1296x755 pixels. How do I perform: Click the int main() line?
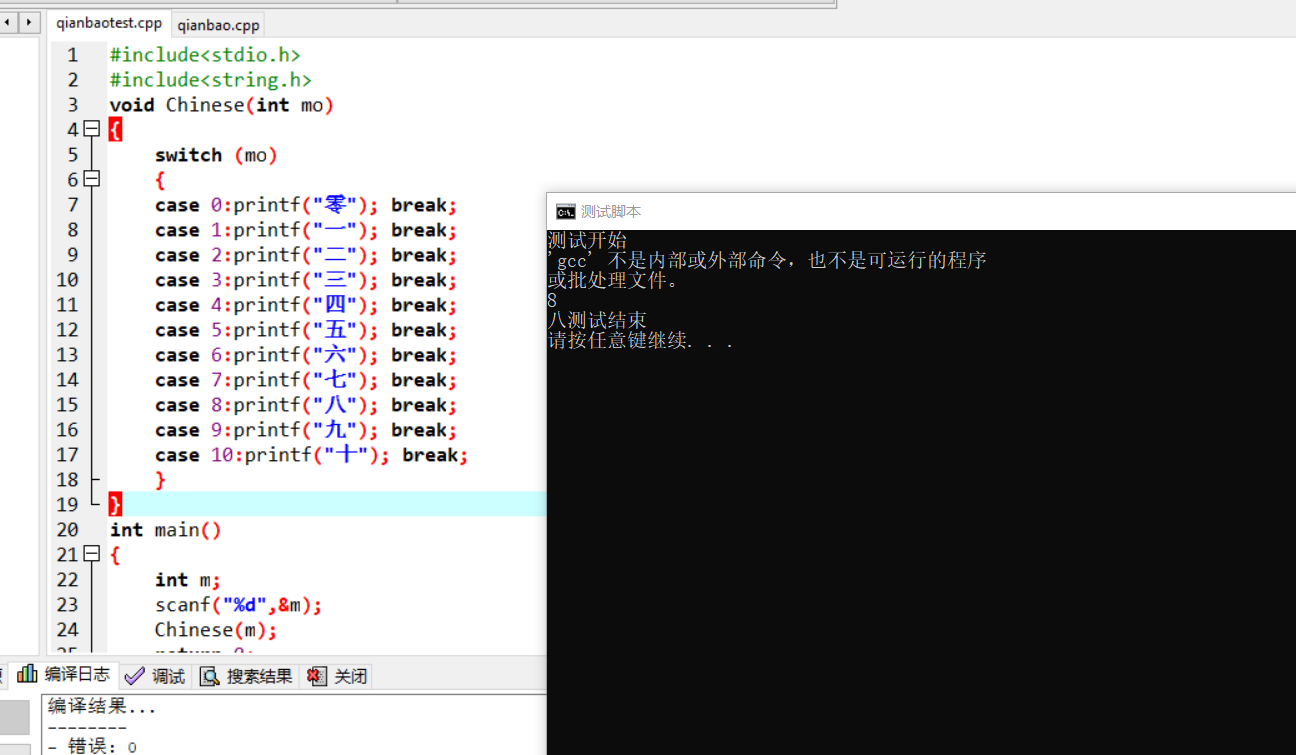pyautogui.click(x=166, y=530)
